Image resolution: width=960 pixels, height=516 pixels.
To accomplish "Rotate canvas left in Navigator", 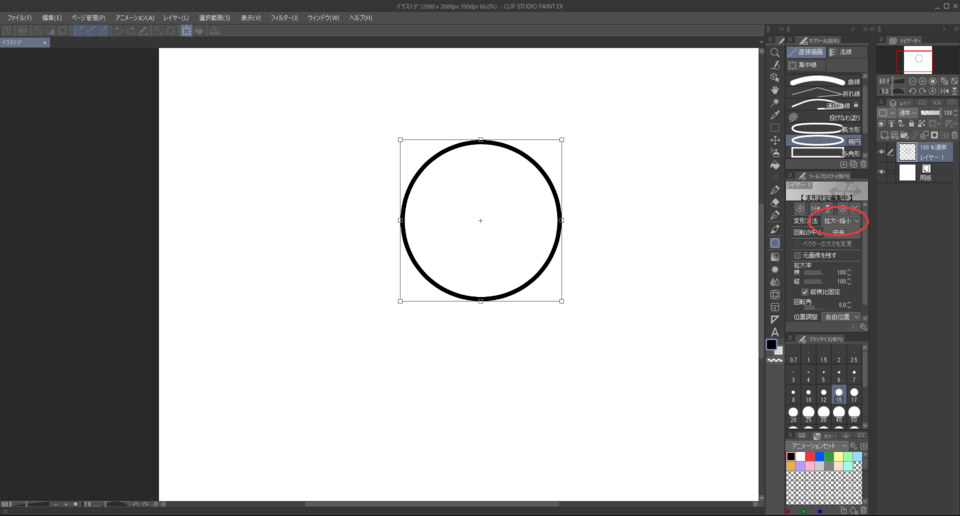I will (x=912, y=91).
